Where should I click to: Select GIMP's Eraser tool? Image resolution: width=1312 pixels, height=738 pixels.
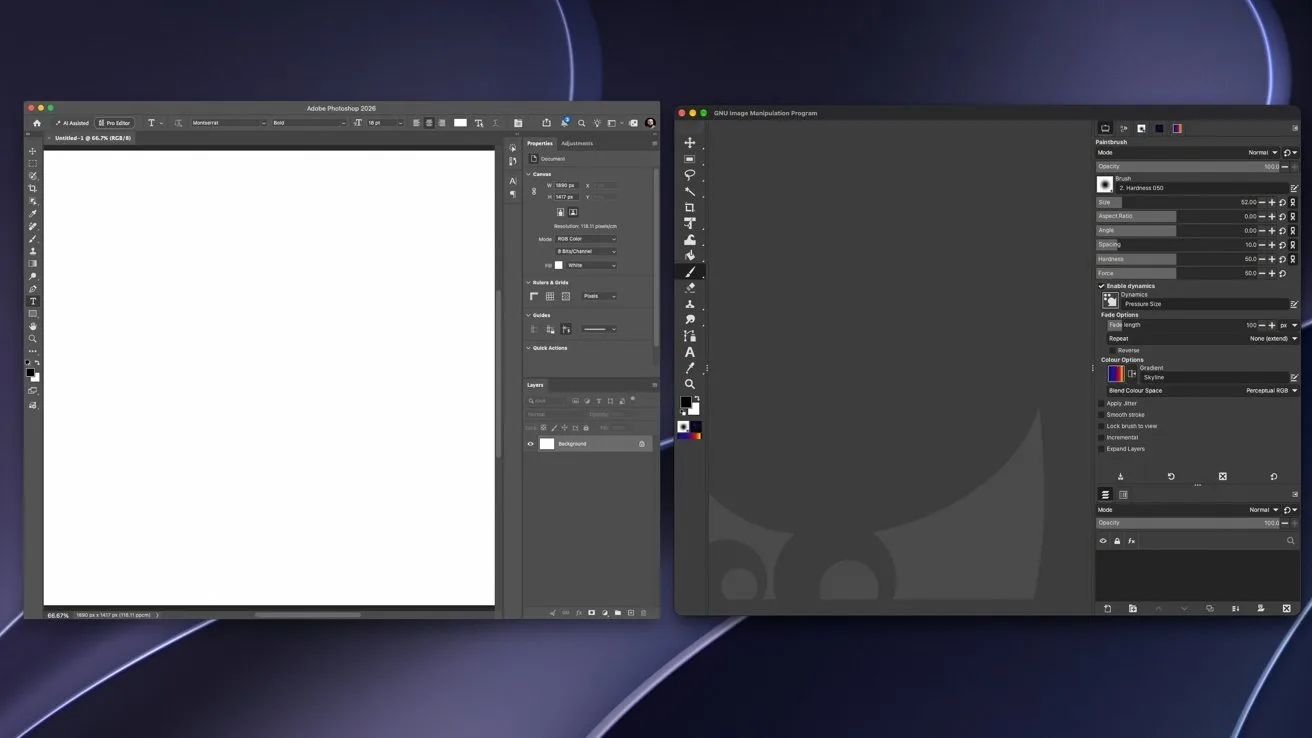(690, 287)
